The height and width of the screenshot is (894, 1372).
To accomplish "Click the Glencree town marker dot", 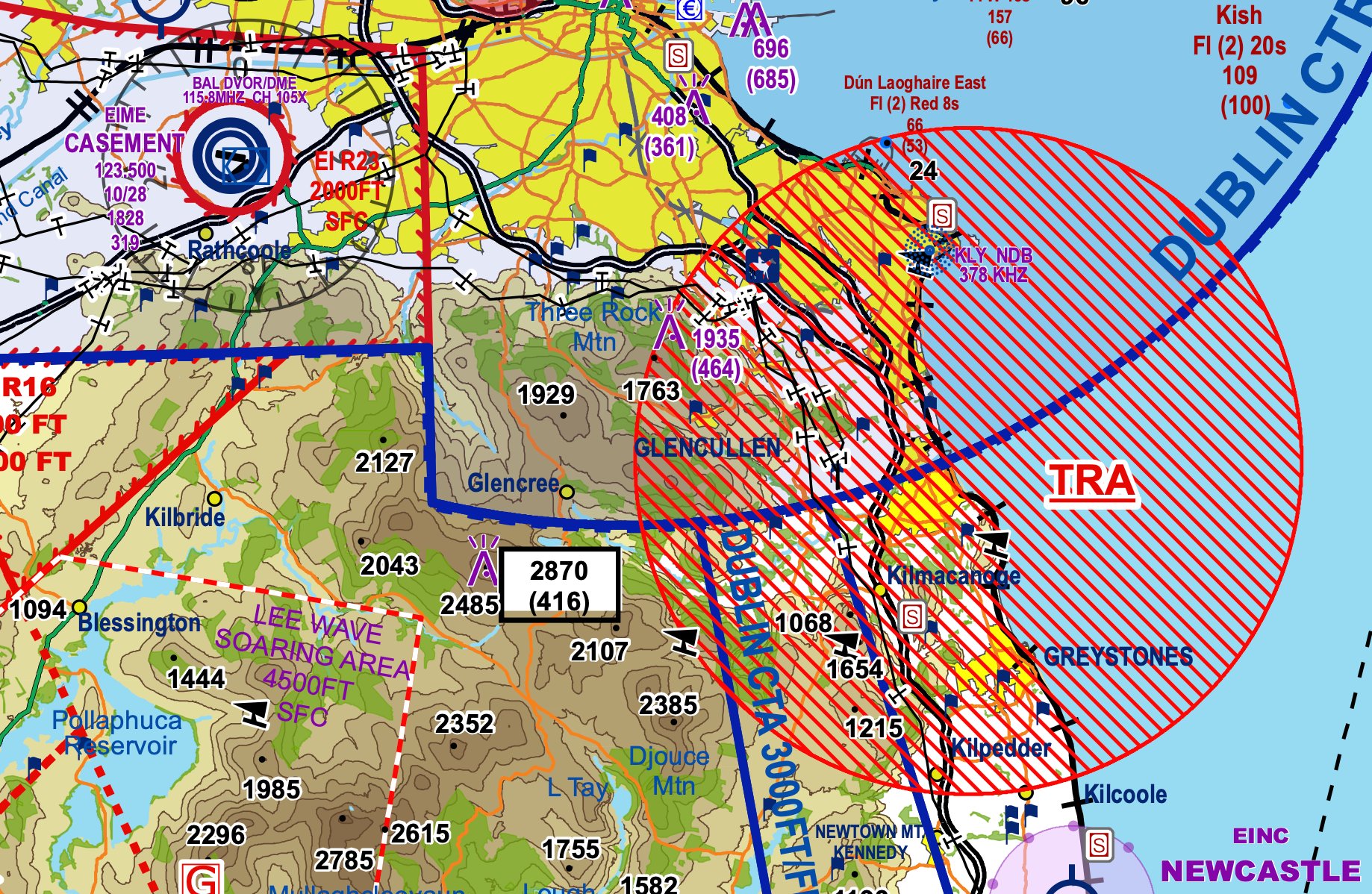I will click(567, 492).
